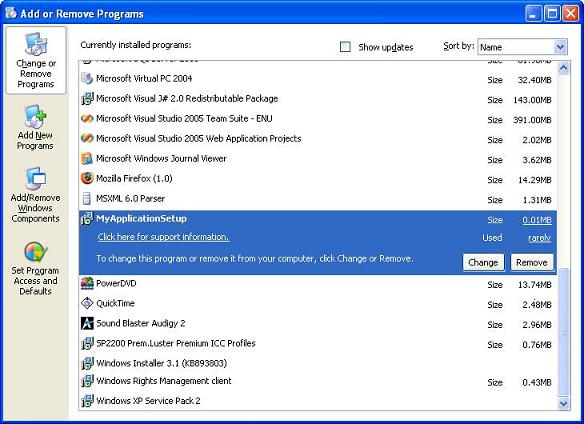Click Visual Studio 2005 Team Suite icon
Viewport: 584px width, 424px height.
pyautogui.click(x=87, y=118)
